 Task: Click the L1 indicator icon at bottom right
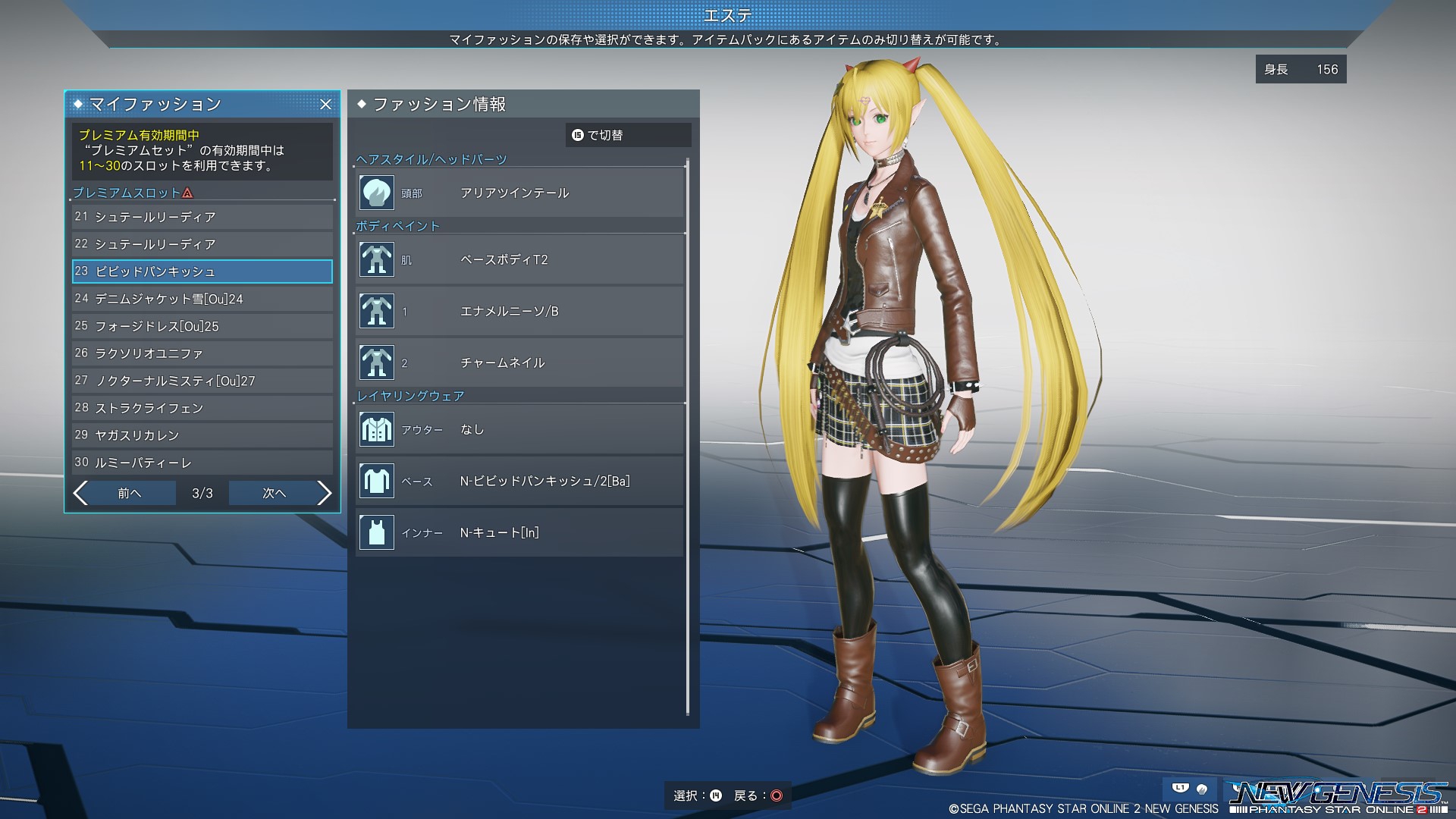pos(1180,788)
